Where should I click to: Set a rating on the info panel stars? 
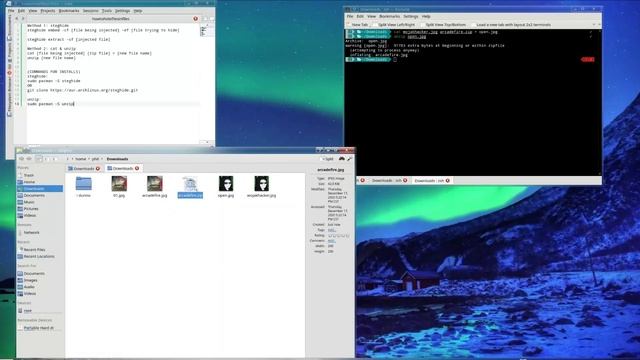(x=338, y=236)
